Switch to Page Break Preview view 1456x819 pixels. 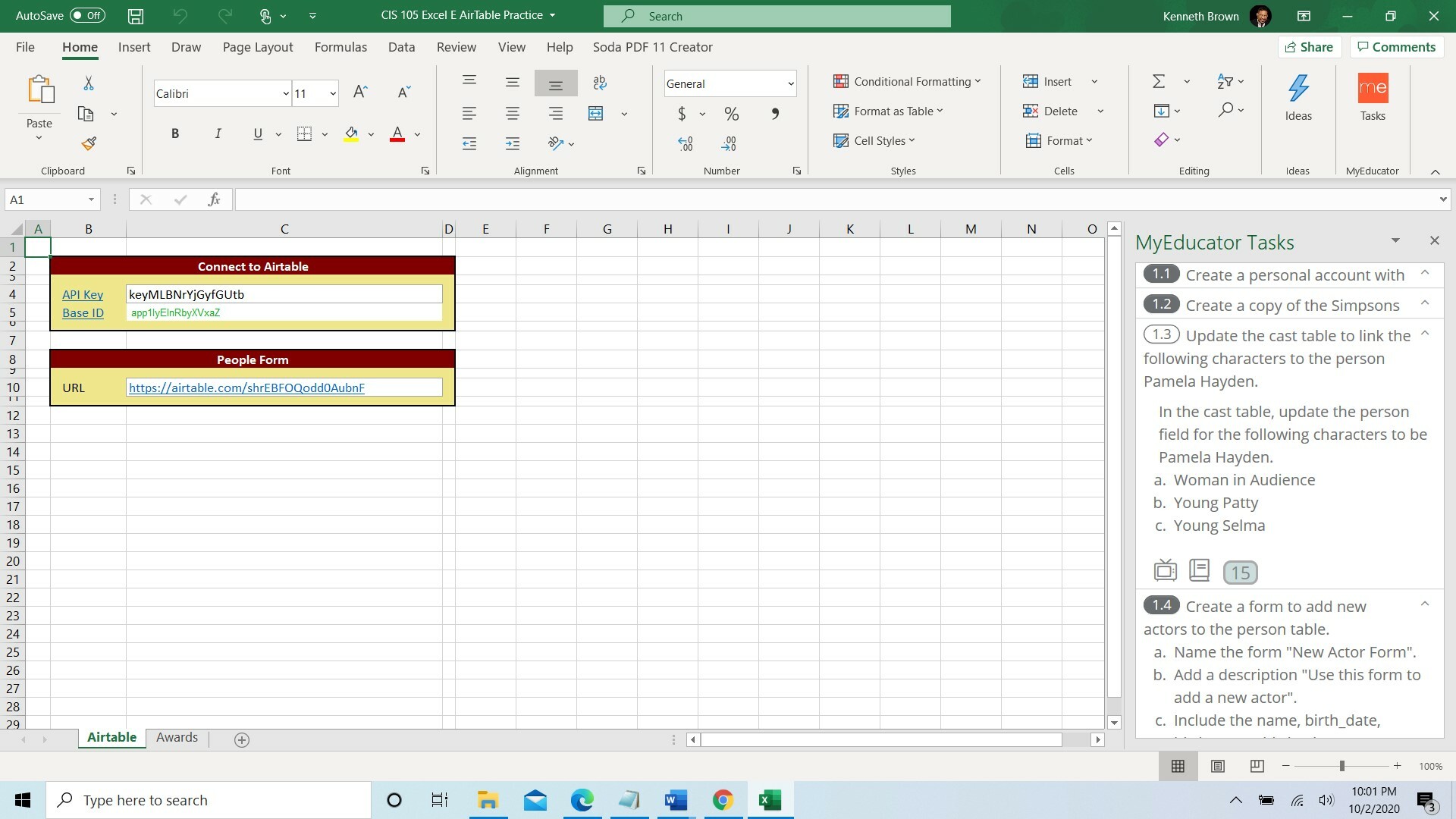1257,767
